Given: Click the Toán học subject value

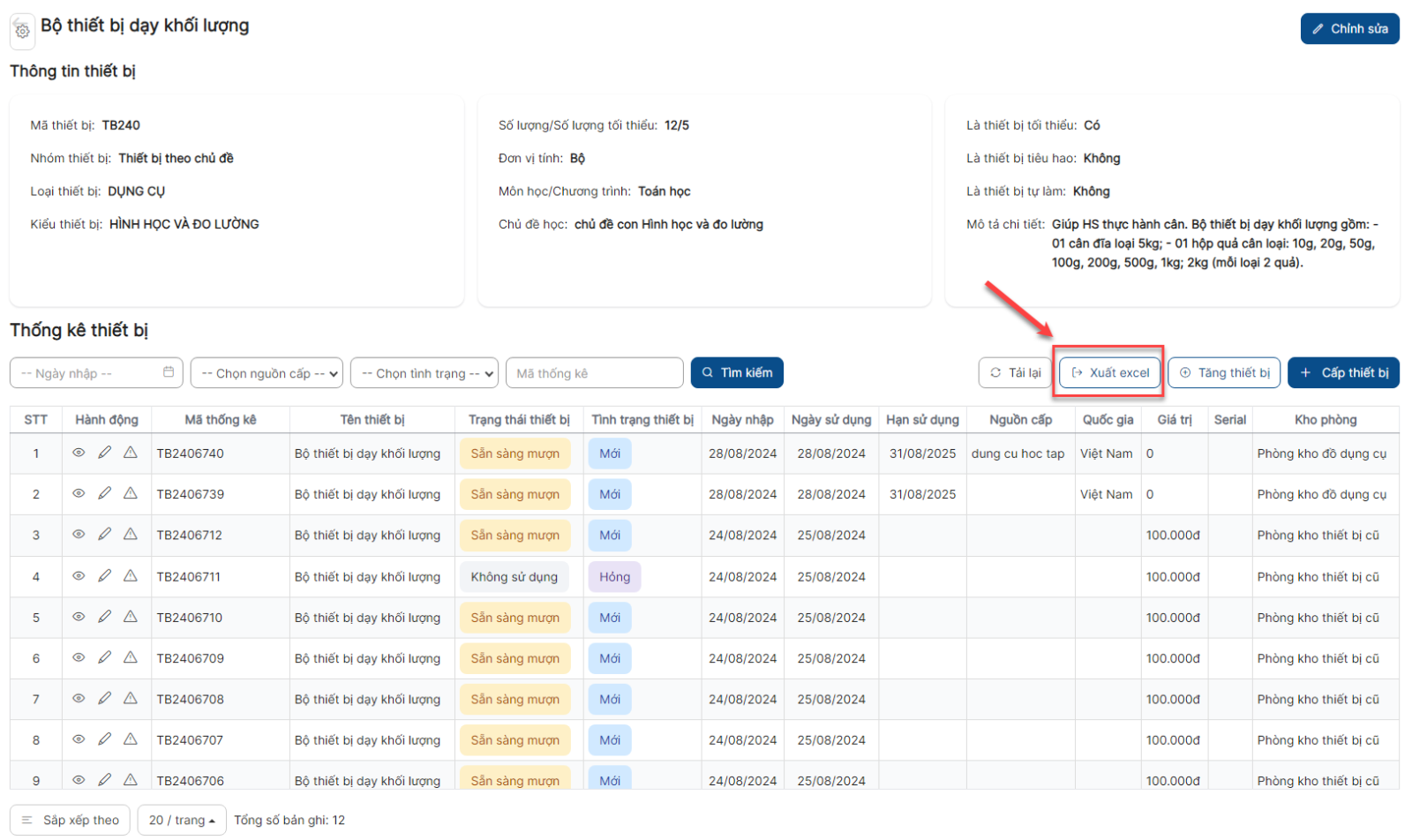Looking at the screenshot, I should tap(665, 191).
